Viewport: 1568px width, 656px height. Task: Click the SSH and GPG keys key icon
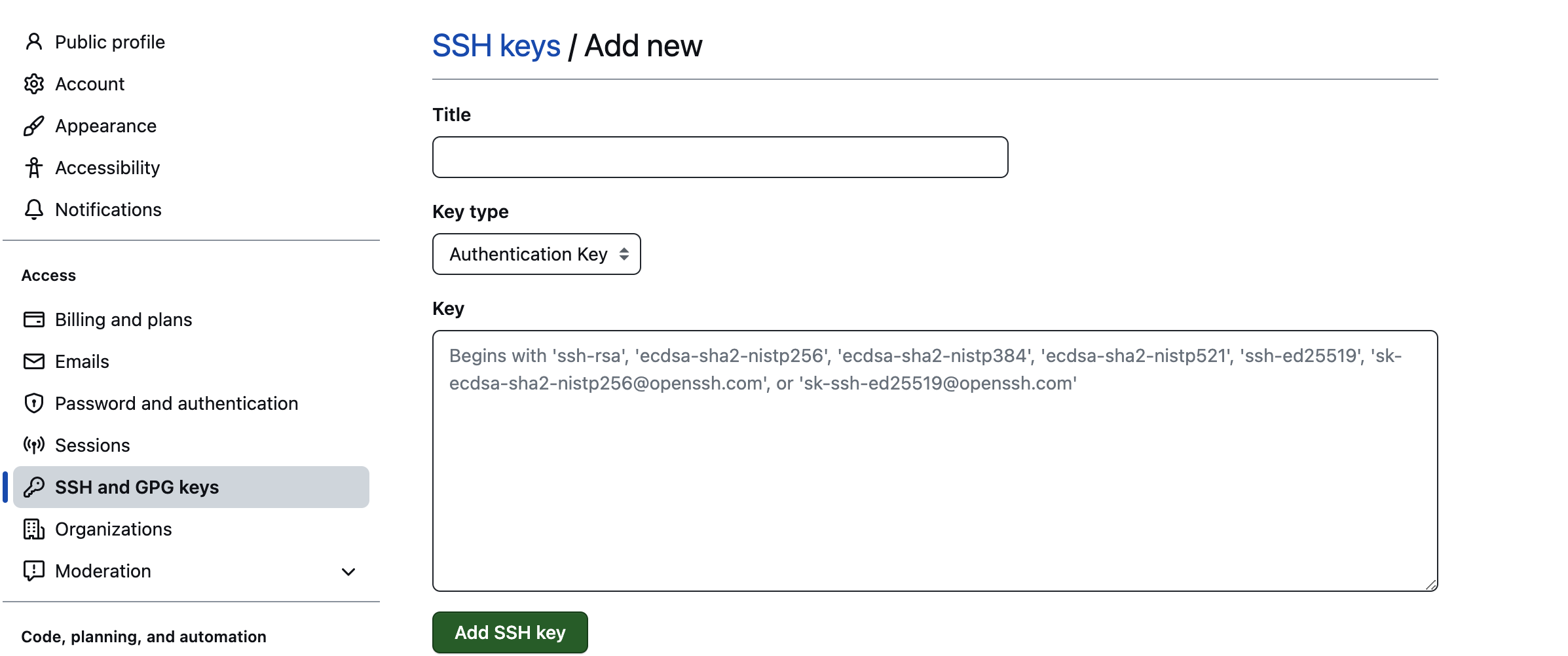(x=34, y=487)
